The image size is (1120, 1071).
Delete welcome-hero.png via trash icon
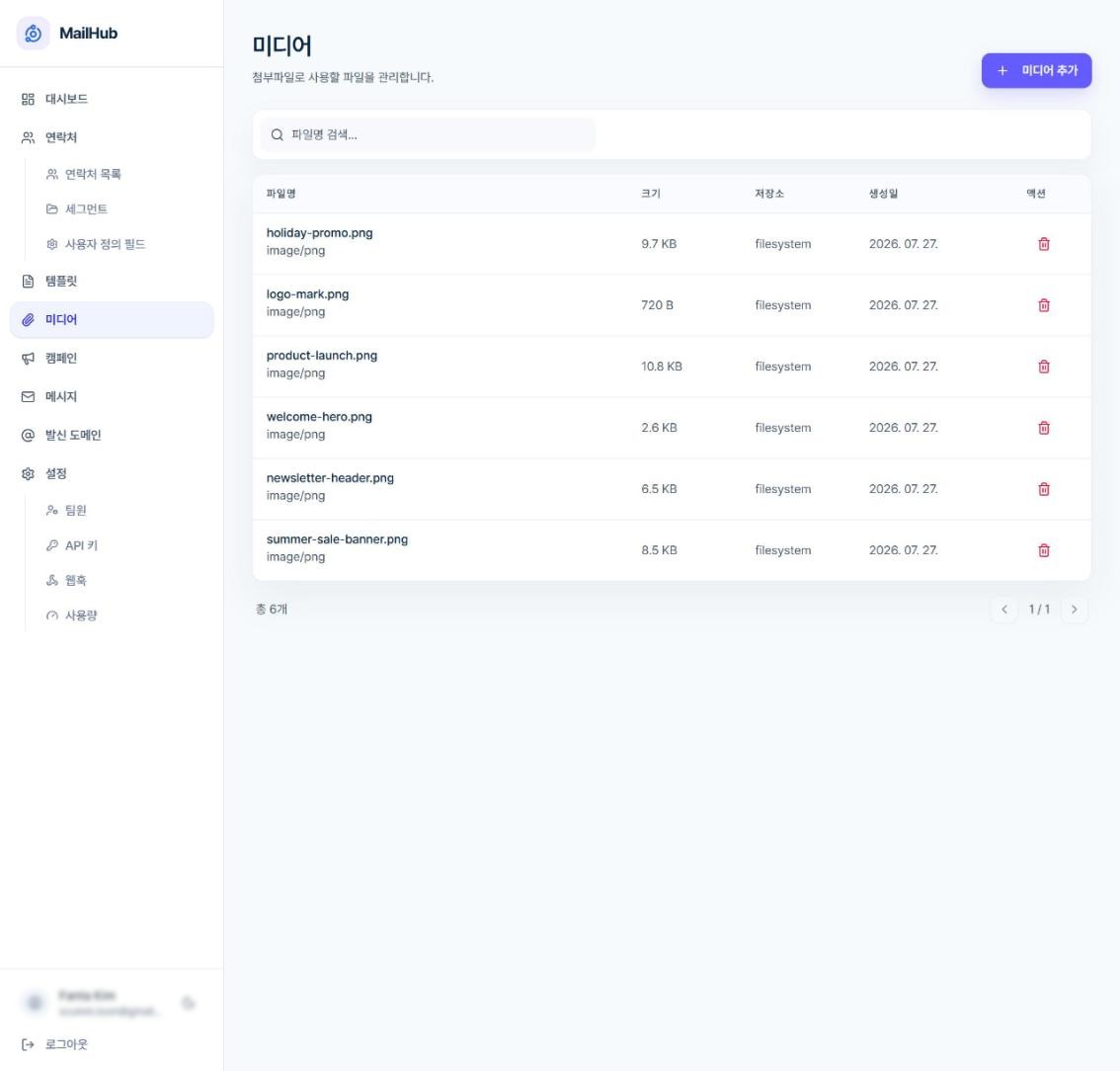pos(1044,428)
